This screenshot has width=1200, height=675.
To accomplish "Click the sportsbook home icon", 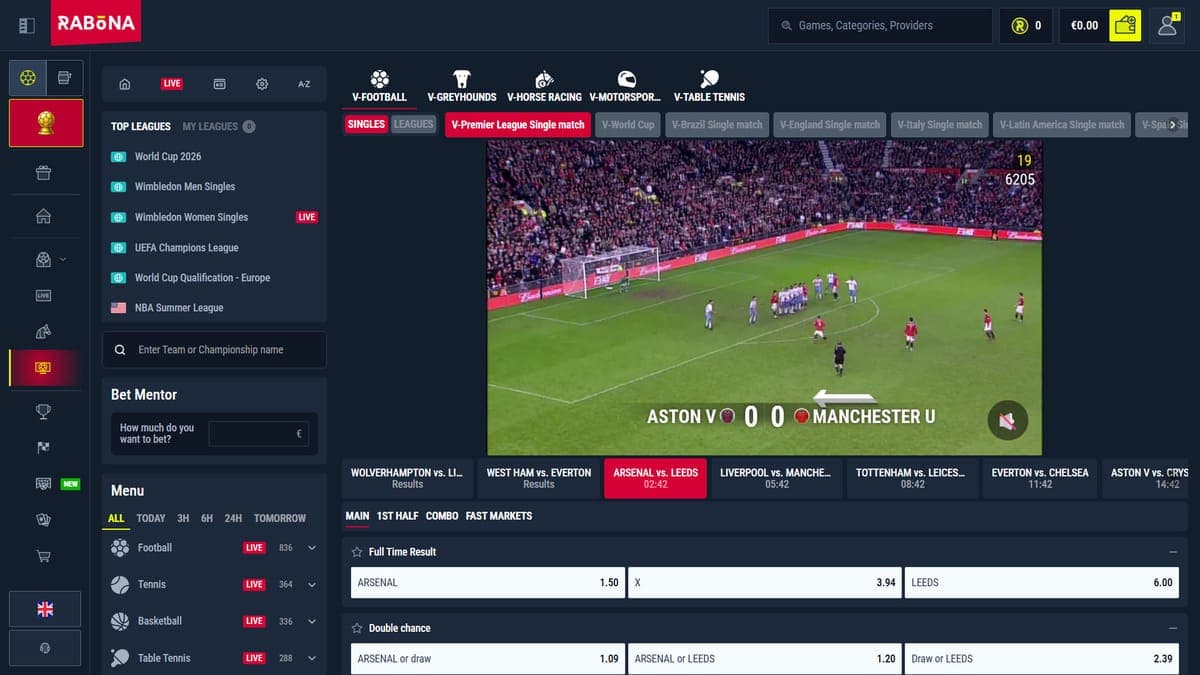I will coord(125,84).
